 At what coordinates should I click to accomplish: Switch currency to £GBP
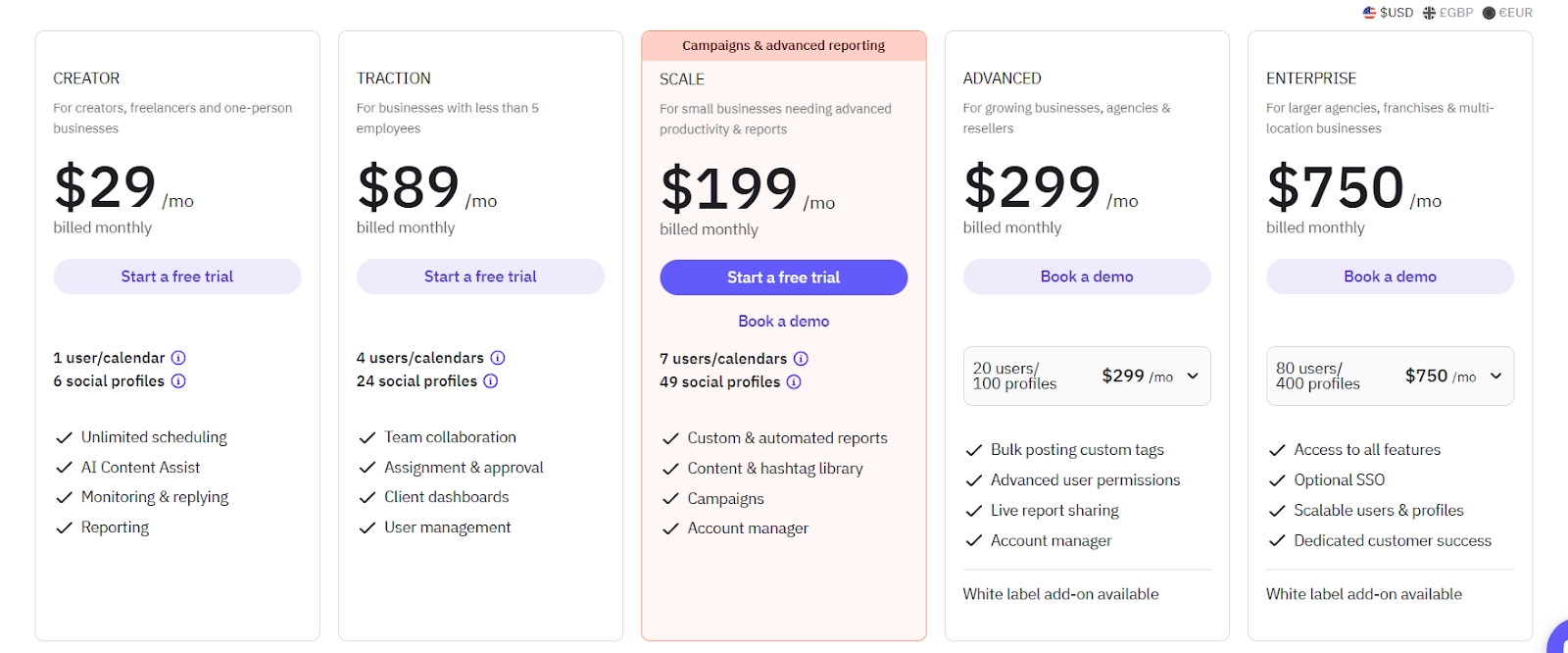coord(1448,13)
